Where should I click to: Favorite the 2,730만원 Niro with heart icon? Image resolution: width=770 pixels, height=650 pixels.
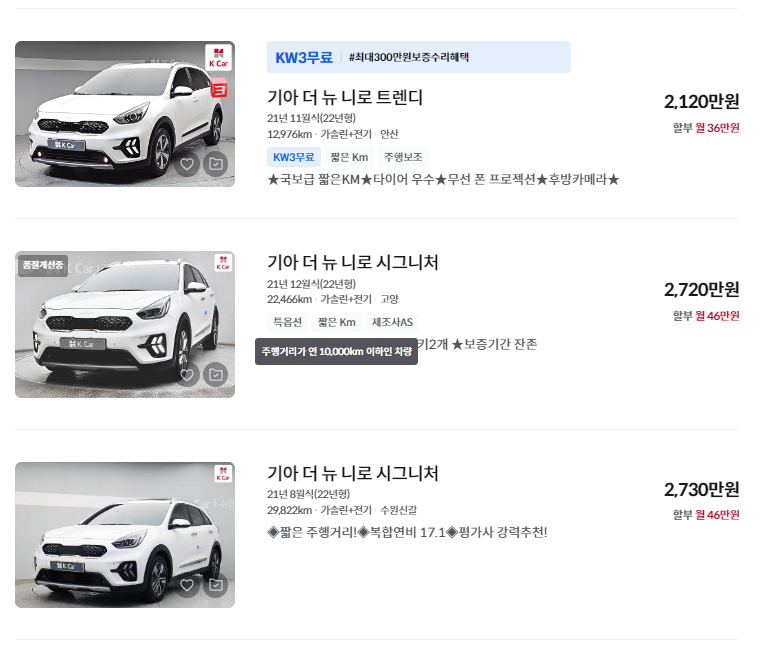pyautogui.click(x=187, y=585)
